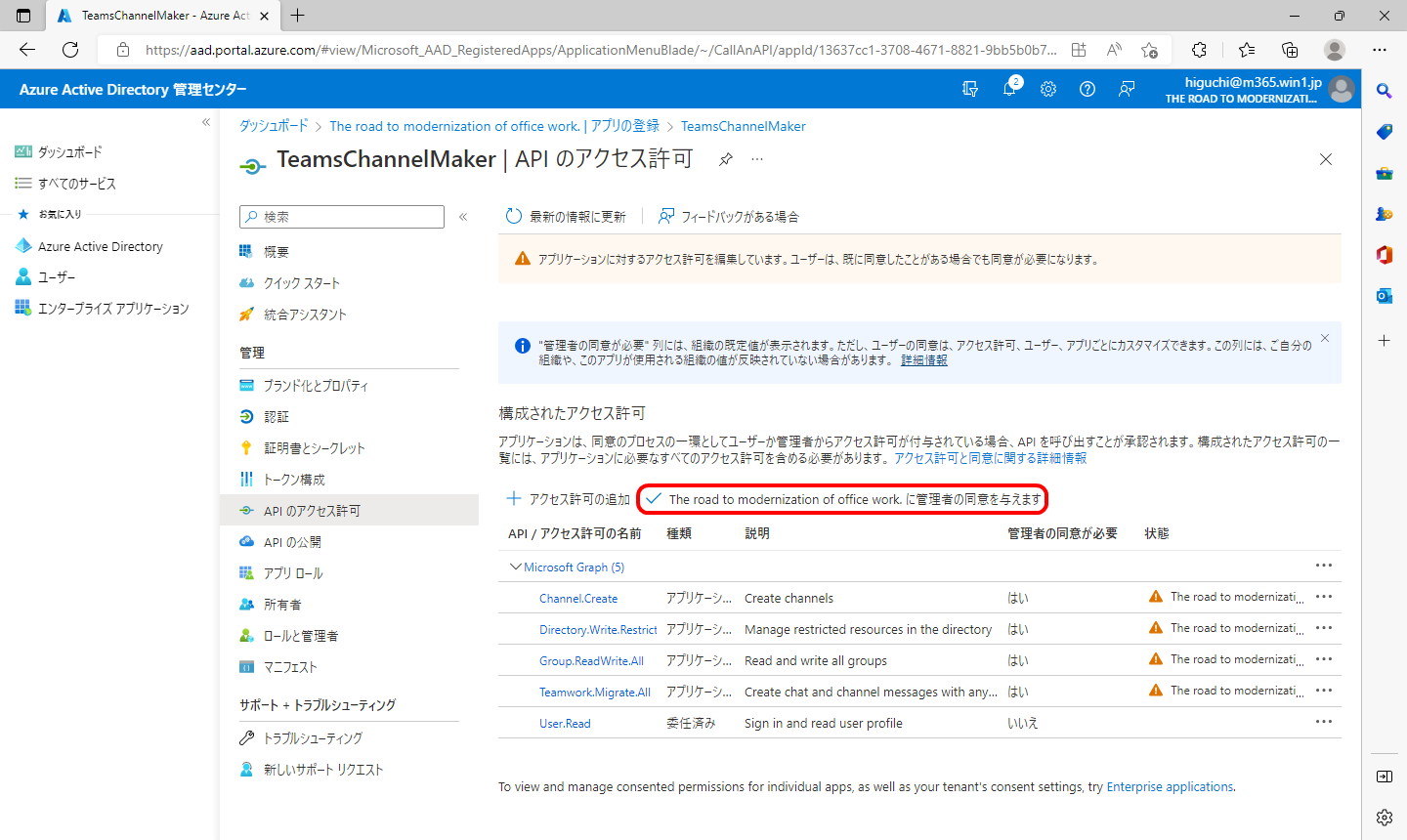Open the Enterprise applications link
The image size is (1407, 840).
(1170, 787)
